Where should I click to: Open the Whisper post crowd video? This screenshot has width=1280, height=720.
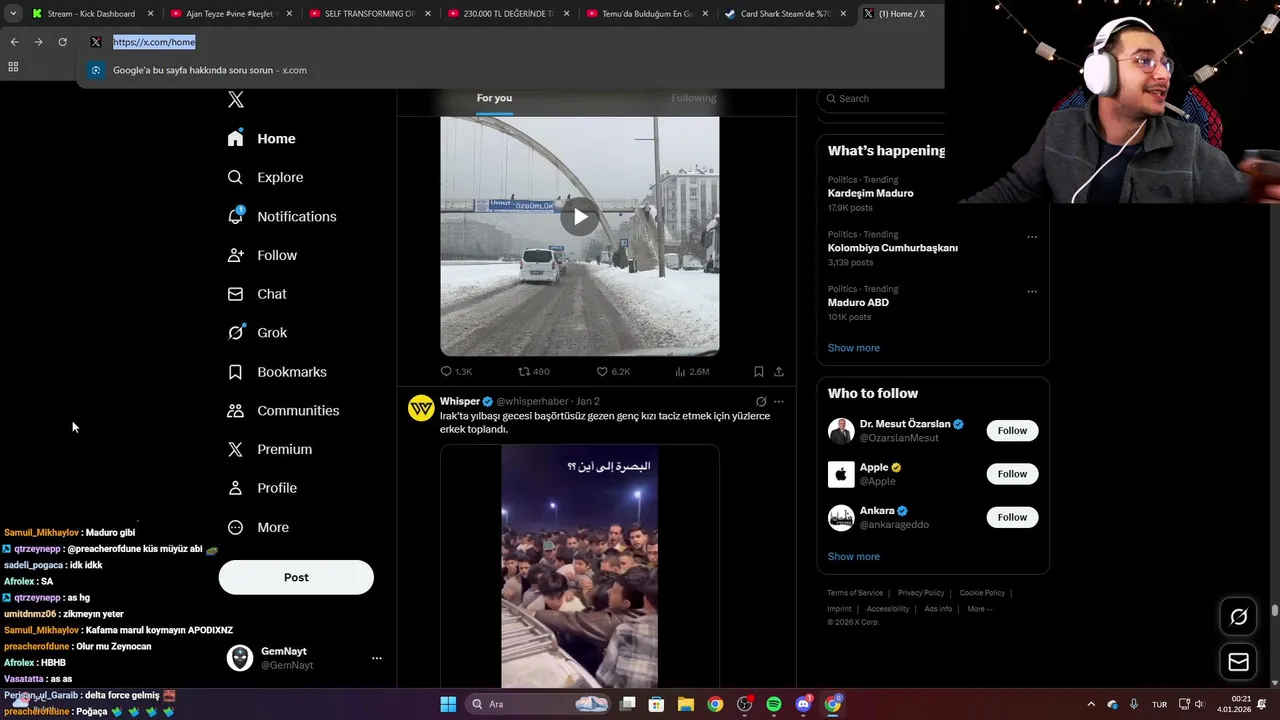pos(580,566)
